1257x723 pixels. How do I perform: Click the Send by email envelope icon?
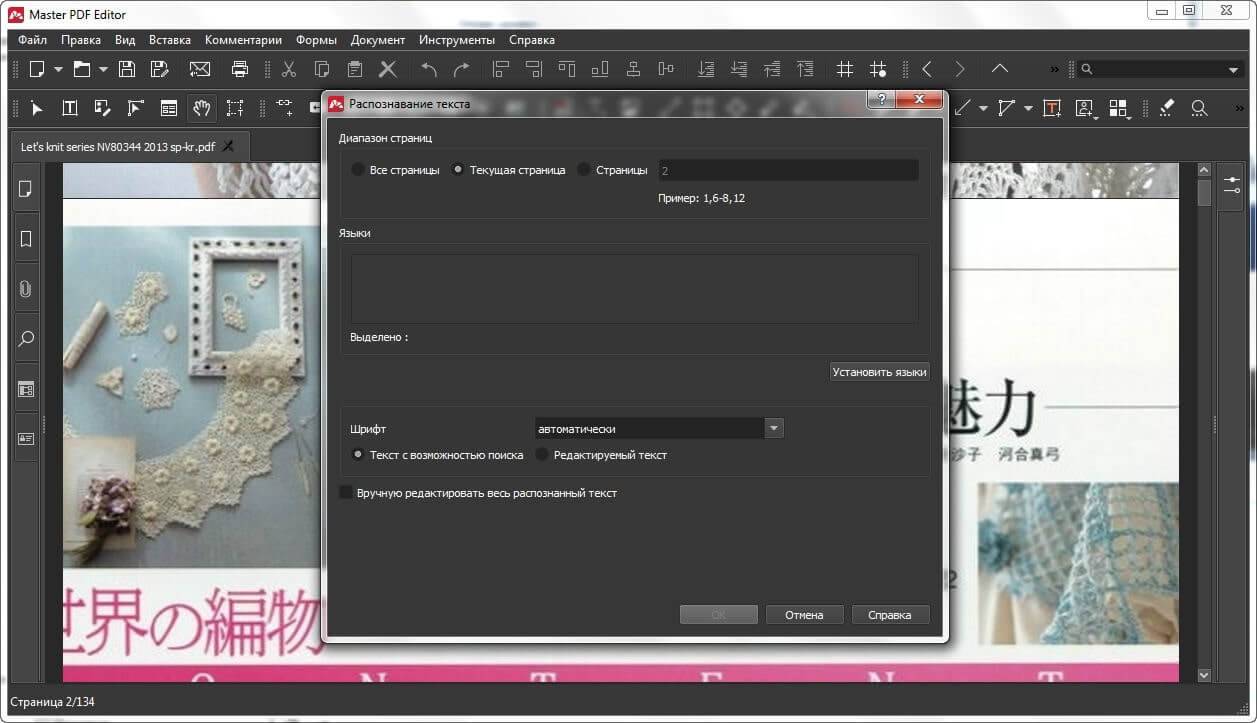(200, 69)
